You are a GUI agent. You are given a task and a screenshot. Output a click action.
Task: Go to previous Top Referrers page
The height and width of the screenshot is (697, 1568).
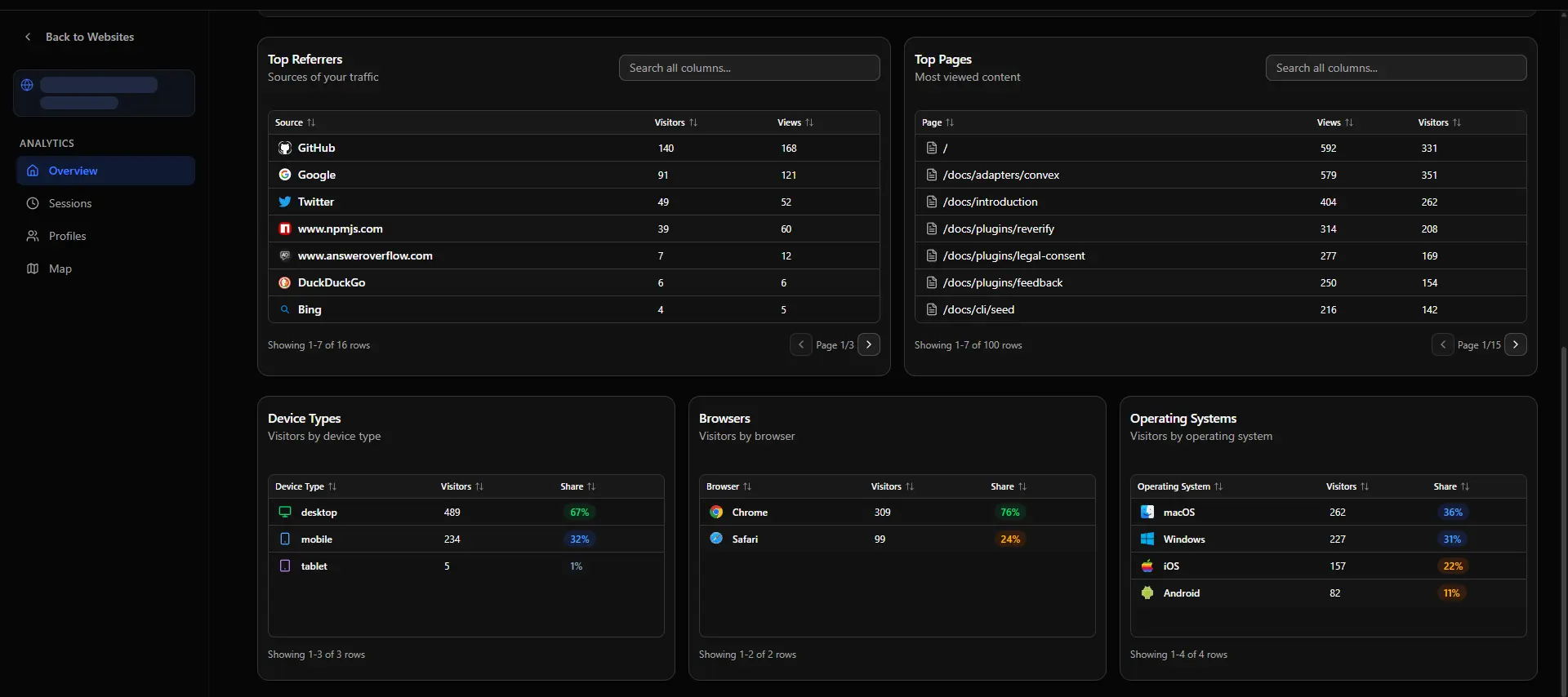[x=801, y=344]
